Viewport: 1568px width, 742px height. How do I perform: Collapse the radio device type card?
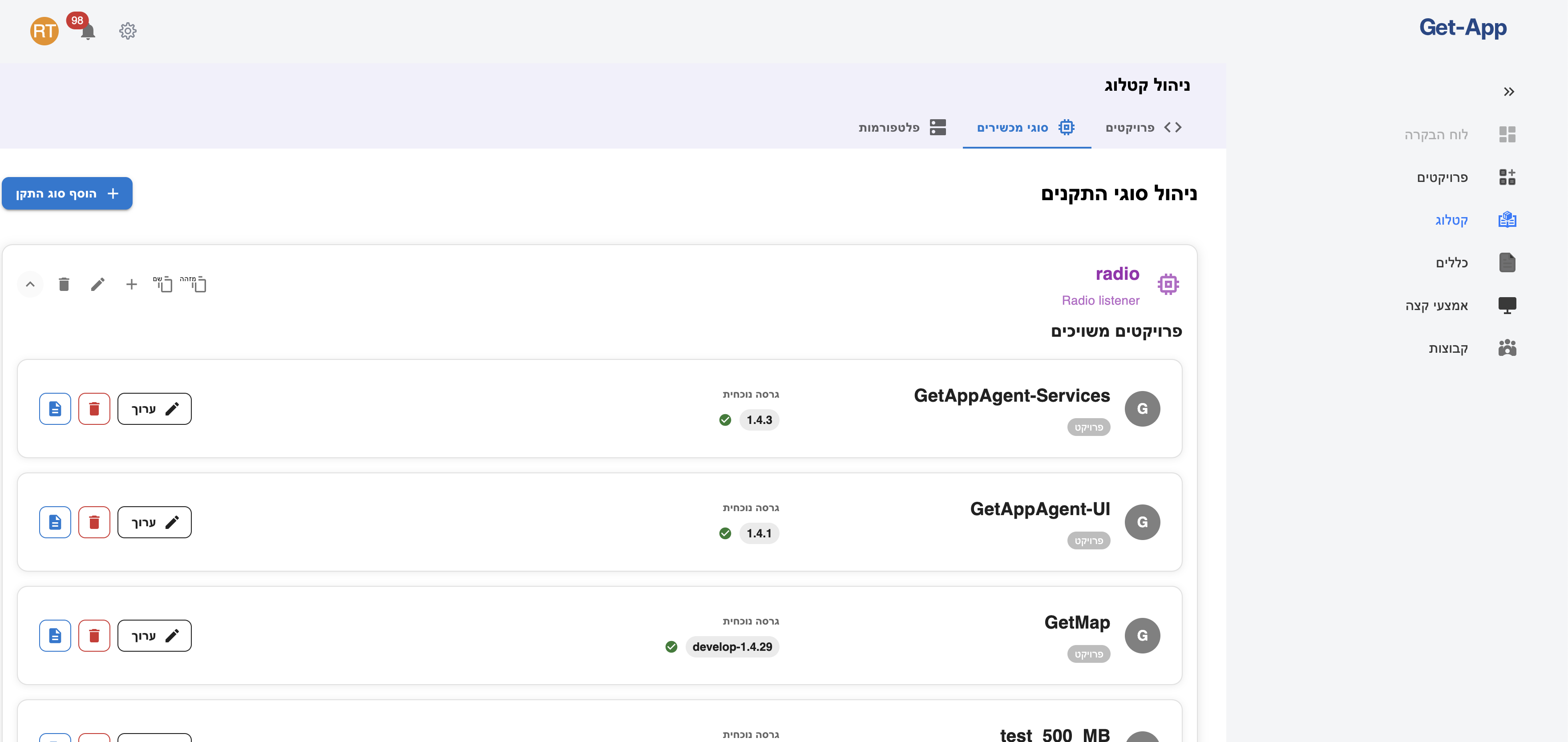pyautogui.click(x=30, y=284)
